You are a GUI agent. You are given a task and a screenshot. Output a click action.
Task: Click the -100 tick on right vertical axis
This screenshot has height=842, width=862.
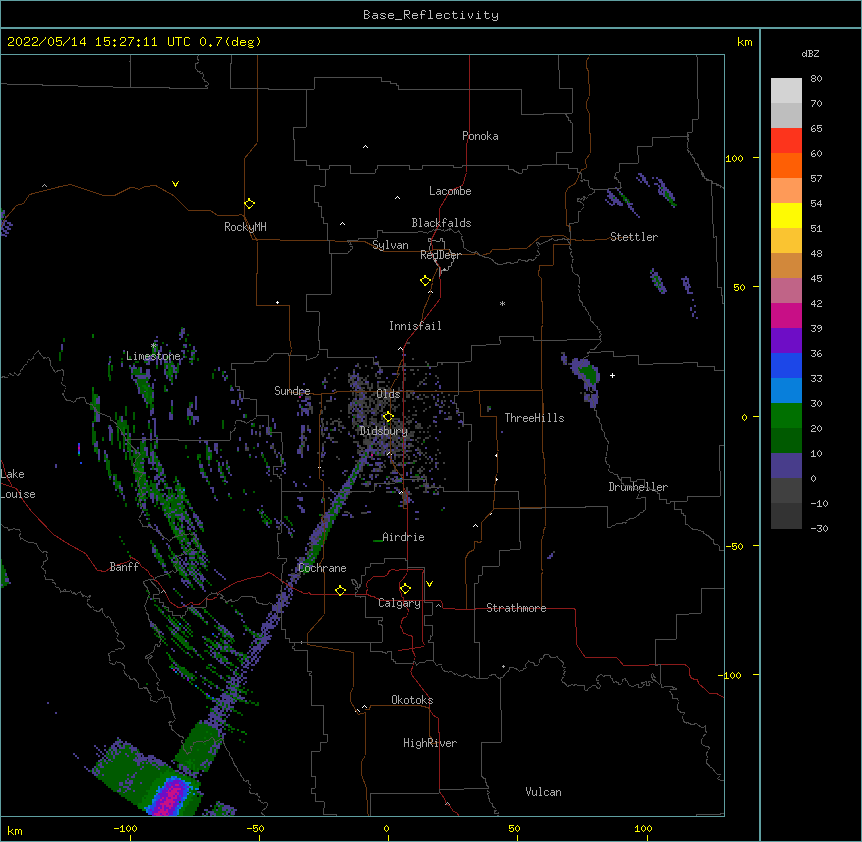point(732,675)
